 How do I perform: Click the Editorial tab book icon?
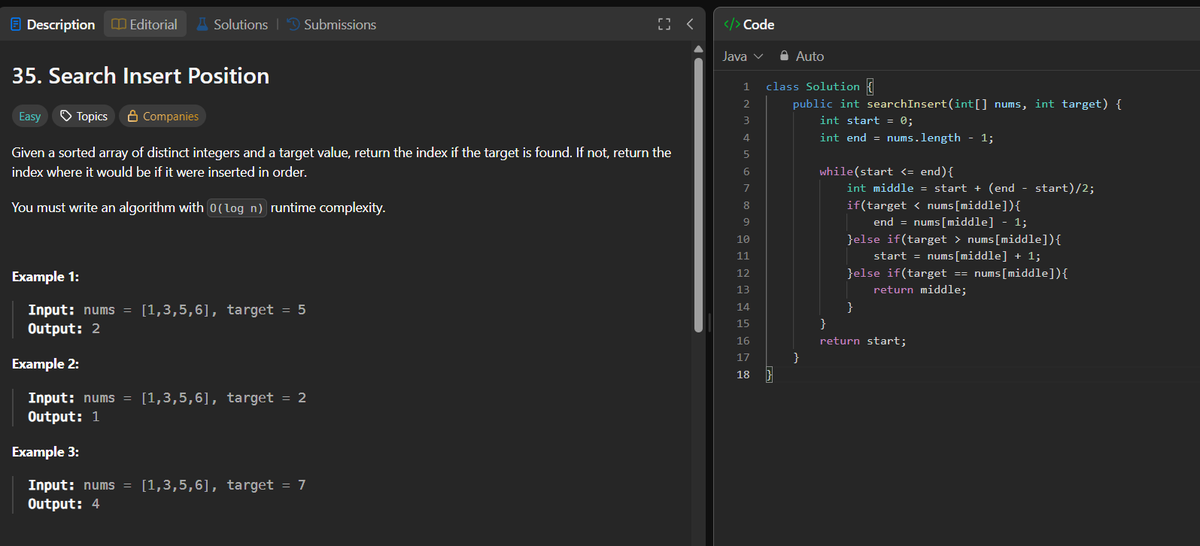pos(118,24)
